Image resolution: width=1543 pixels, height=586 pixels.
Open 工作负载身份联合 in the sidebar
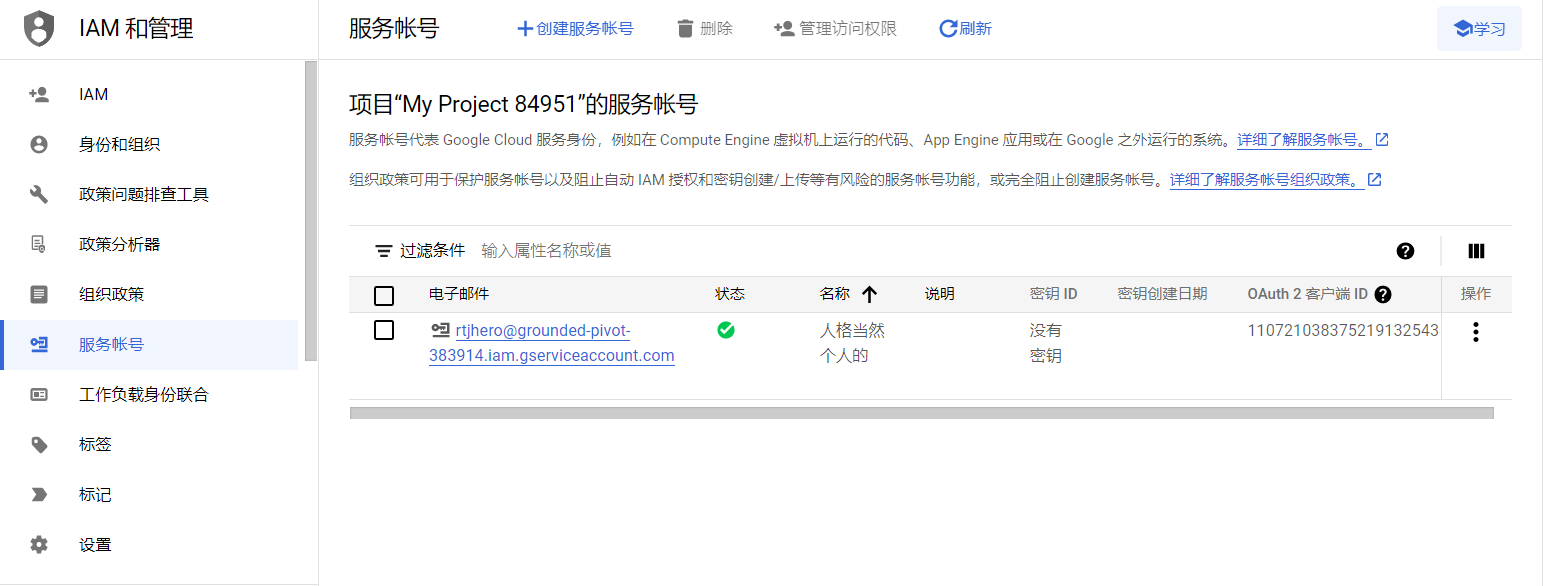click(150, 395)
